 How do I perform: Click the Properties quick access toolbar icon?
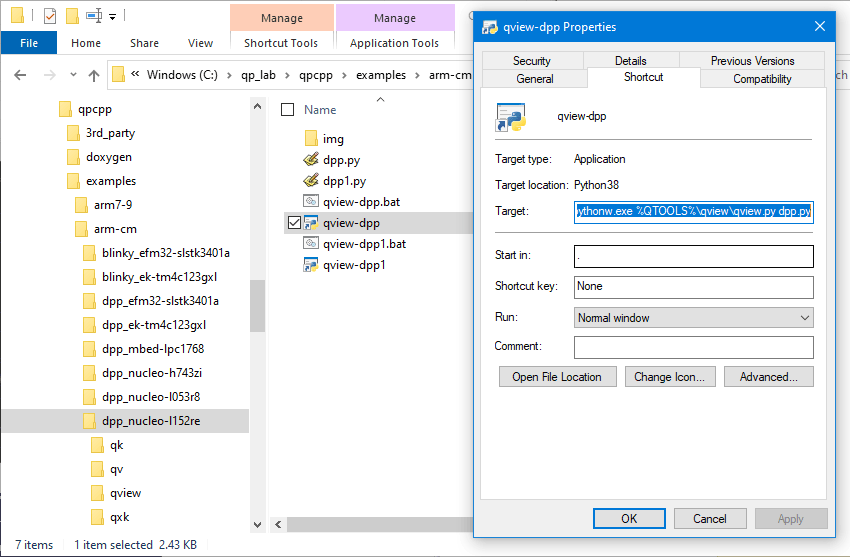[x=50, y=16]
